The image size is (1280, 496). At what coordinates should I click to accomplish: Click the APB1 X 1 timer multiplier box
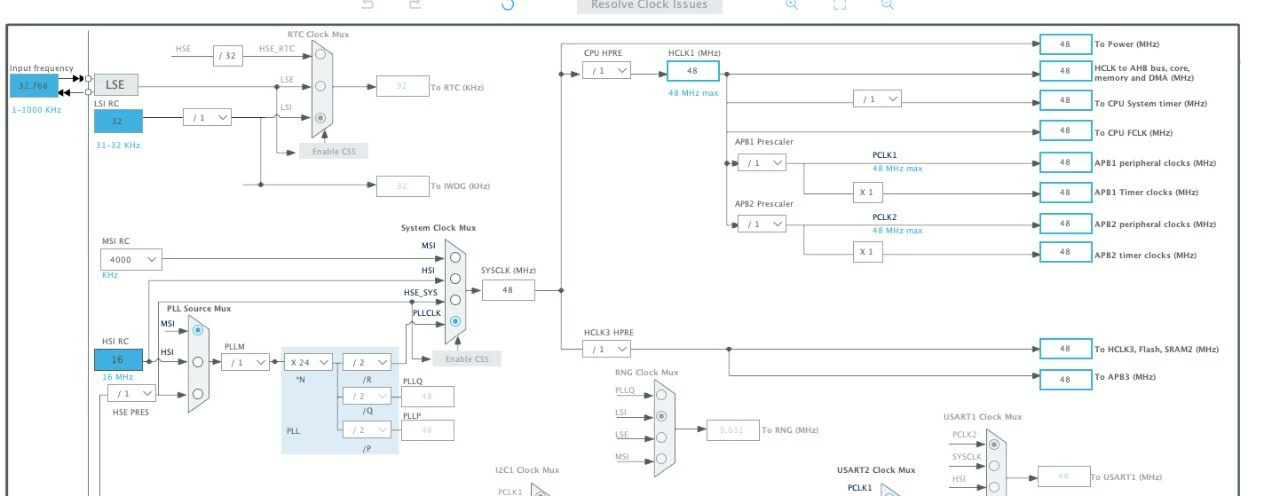867,191
